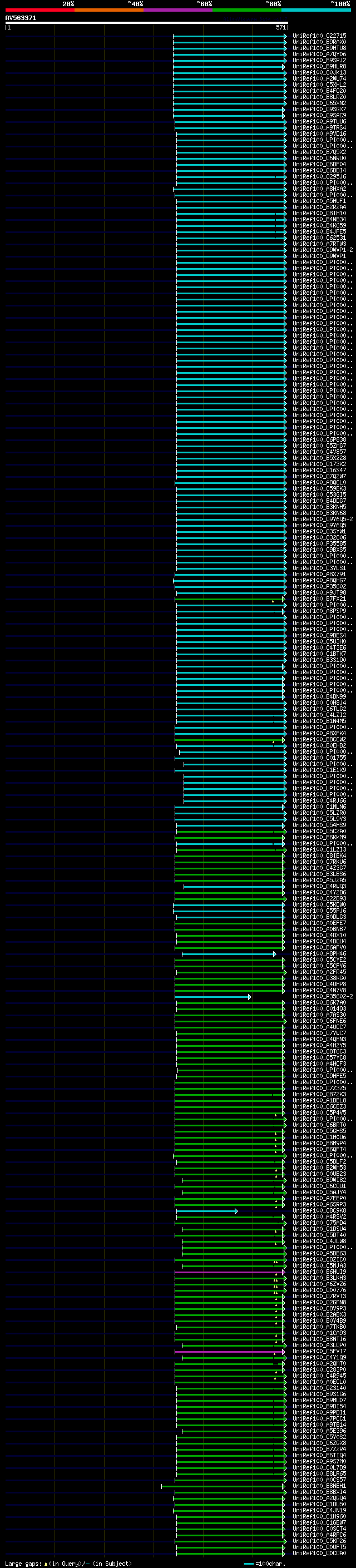The height and width of the screenshot is (1568, 356).
Task: Select hit label UniRef100_Q6P838
Action: click(x=319, y=439)
